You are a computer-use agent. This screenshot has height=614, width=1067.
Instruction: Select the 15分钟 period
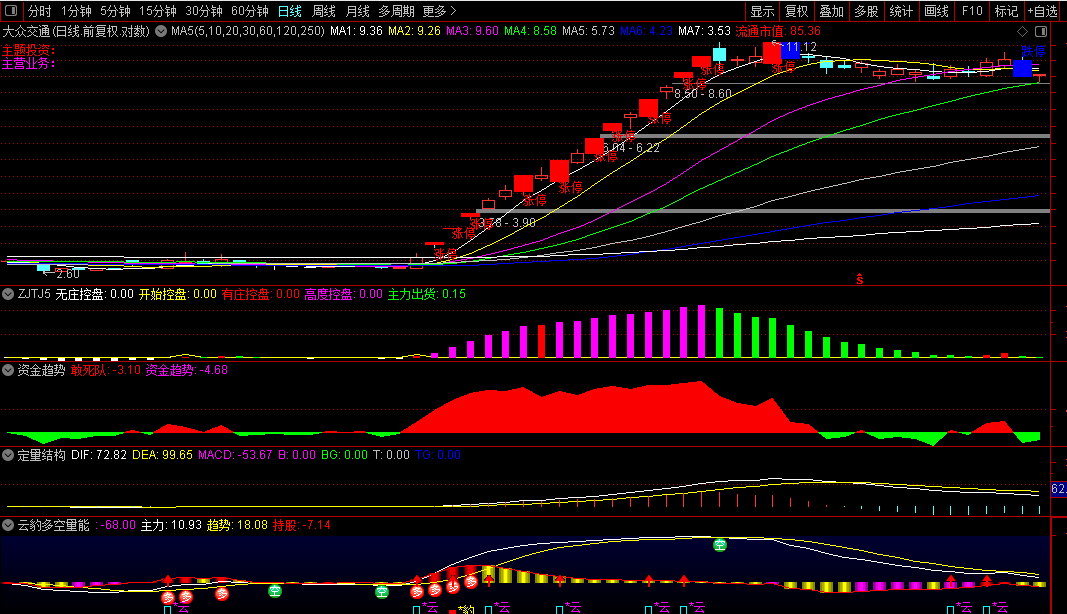click(x=158, y=11)
